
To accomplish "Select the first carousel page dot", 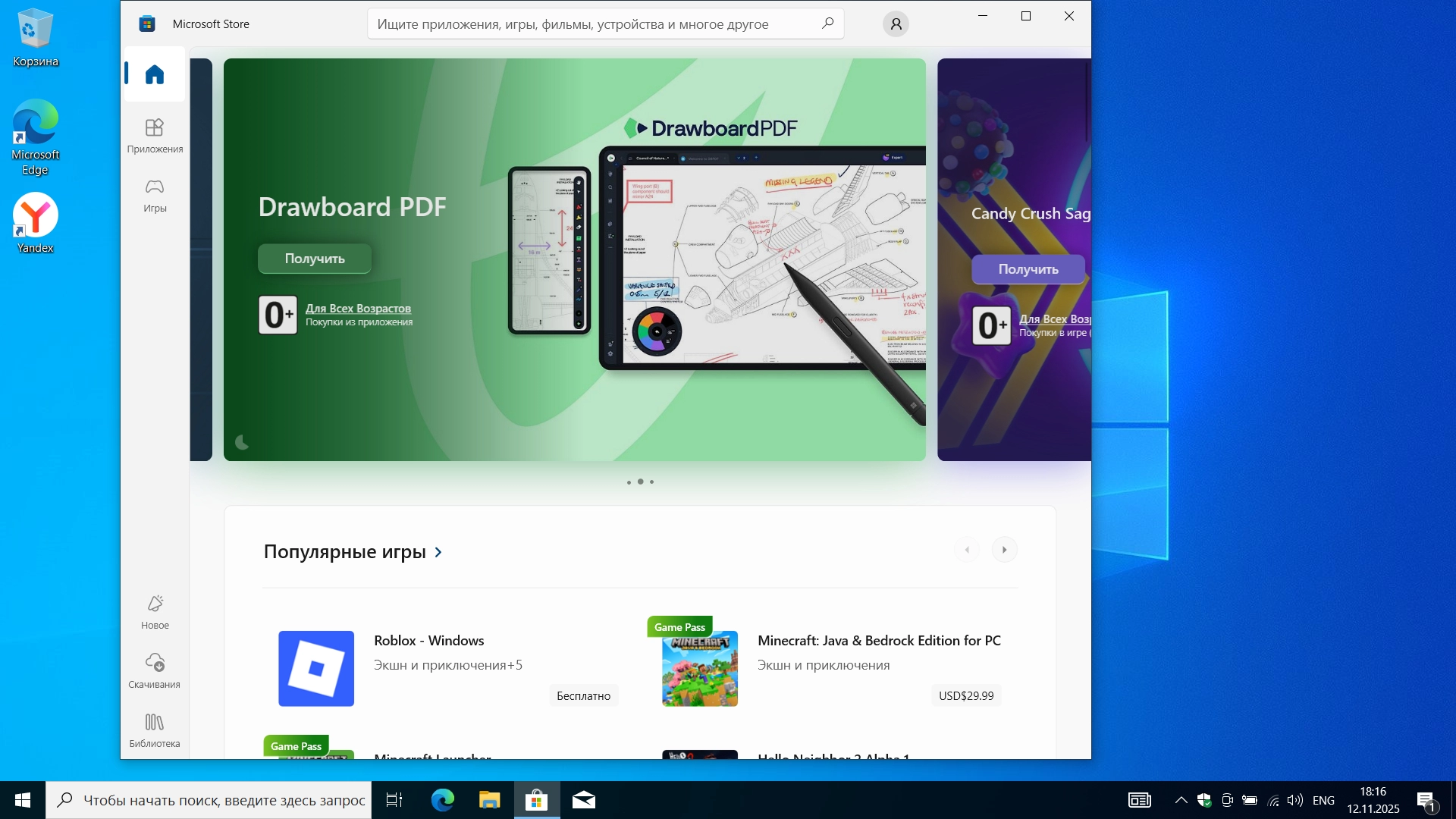I will click(629, 482).
